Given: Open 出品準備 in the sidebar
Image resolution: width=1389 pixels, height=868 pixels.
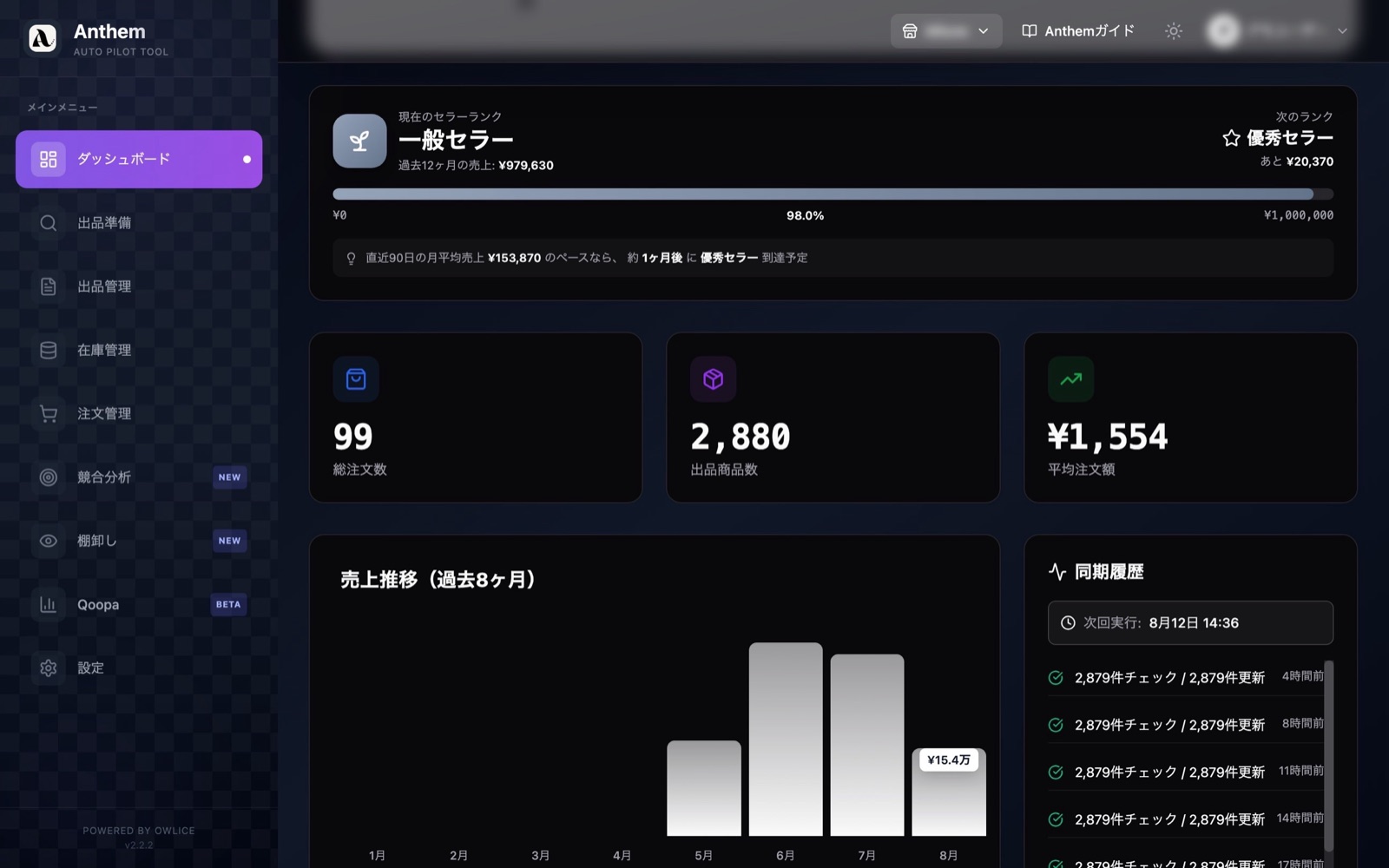Looking at the screenshot, I should (x=139, y=223).
